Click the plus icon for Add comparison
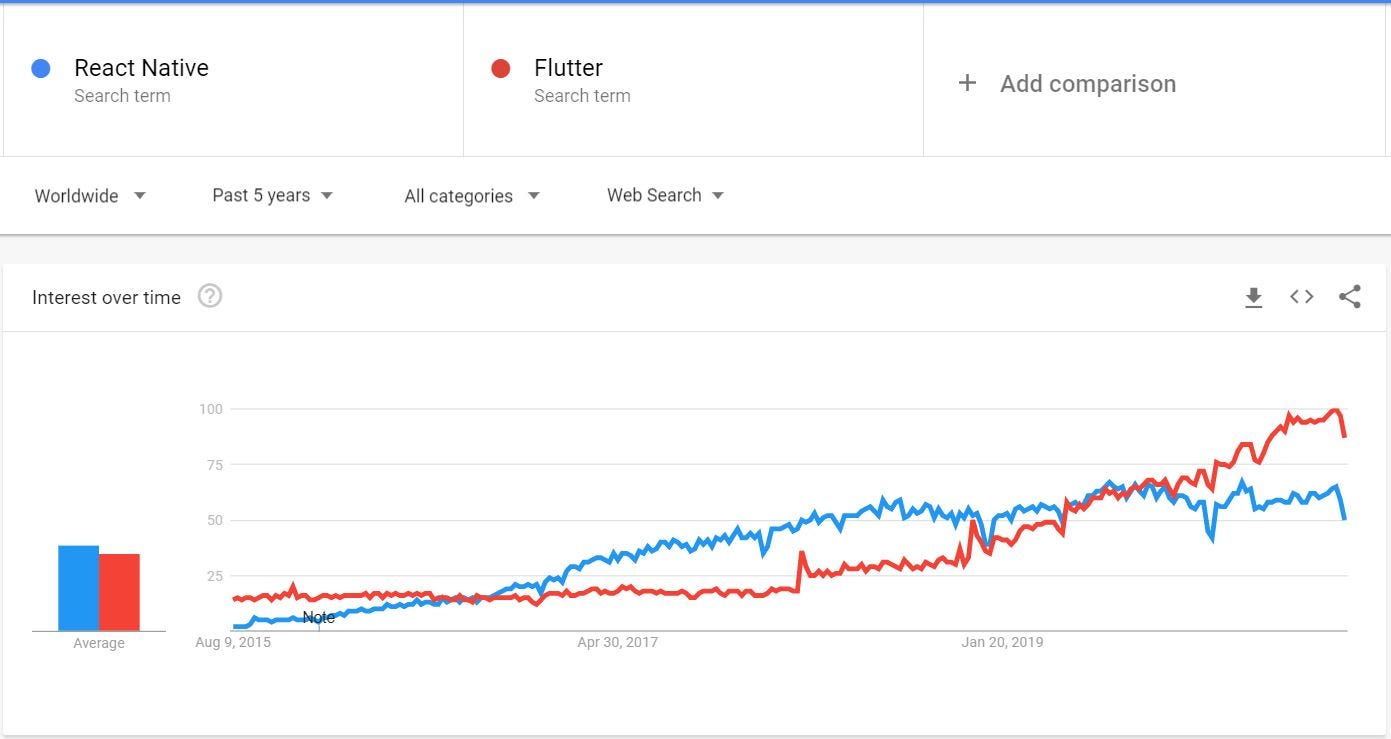1391x739 pixels. [x=967, y=83]
